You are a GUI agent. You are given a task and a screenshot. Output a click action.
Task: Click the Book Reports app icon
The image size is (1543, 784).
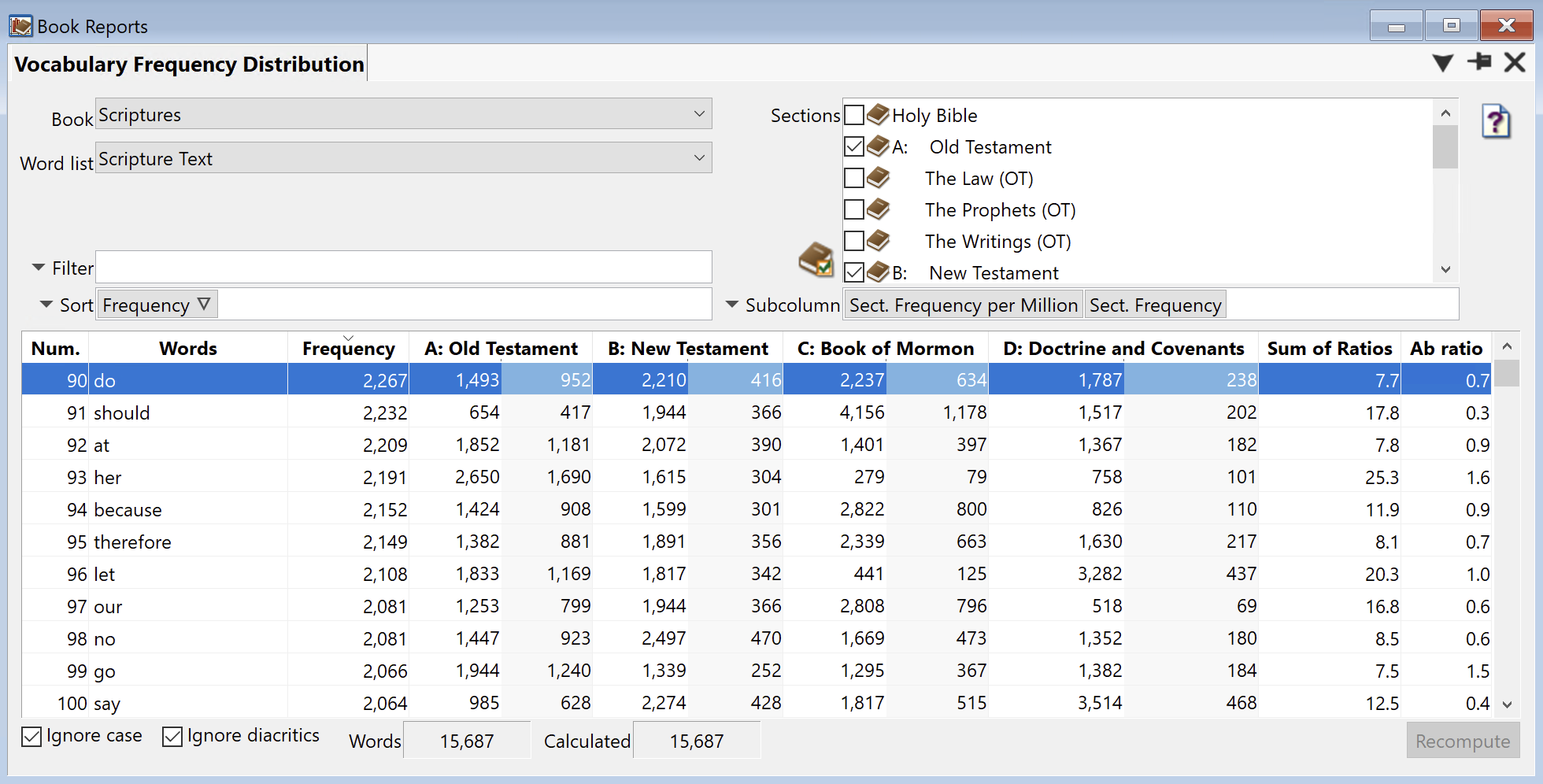click(20, 26)
